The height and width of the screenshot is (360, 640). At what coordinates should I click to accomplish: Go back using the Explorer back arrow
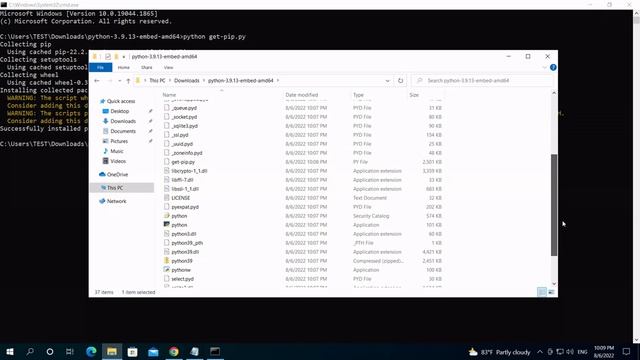click(97, 81)
